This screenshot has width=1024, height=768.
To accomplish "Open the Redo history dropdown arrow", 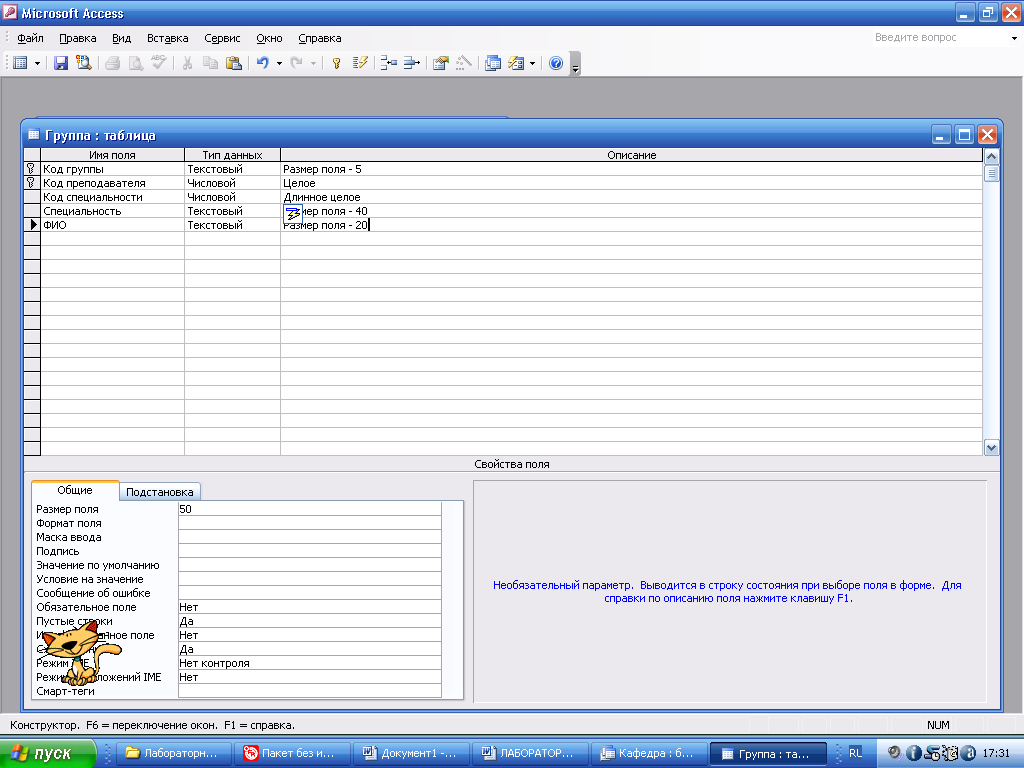I will click(x=313, y=63).
